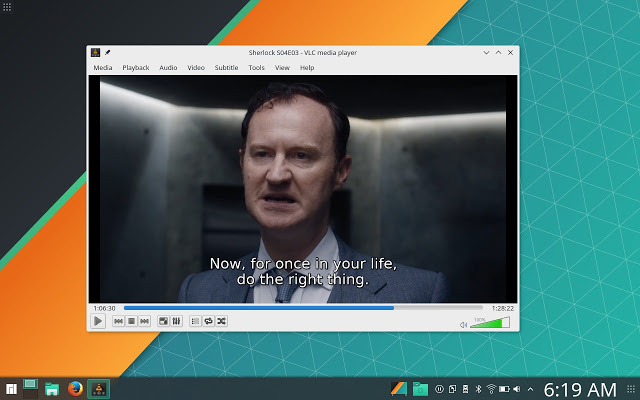Show extended settings equalizer icon
This screenshot has width=640, height=400.
[x=176, y=321]
